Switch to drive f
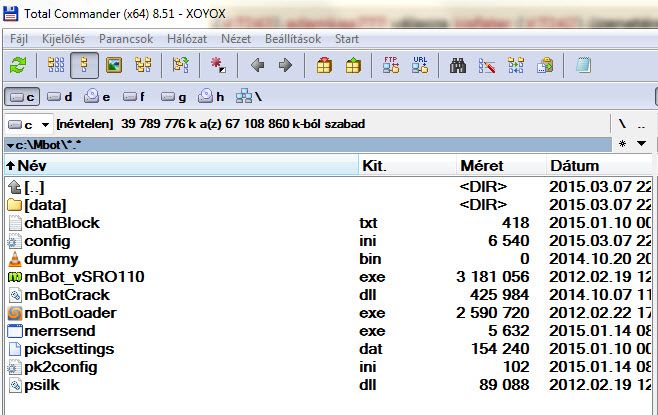 134,97
